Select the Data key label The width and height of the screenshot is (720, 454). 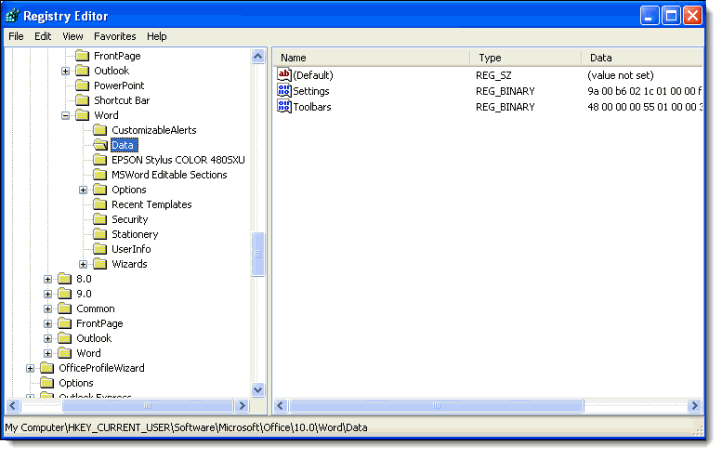[x=124, y=145]
